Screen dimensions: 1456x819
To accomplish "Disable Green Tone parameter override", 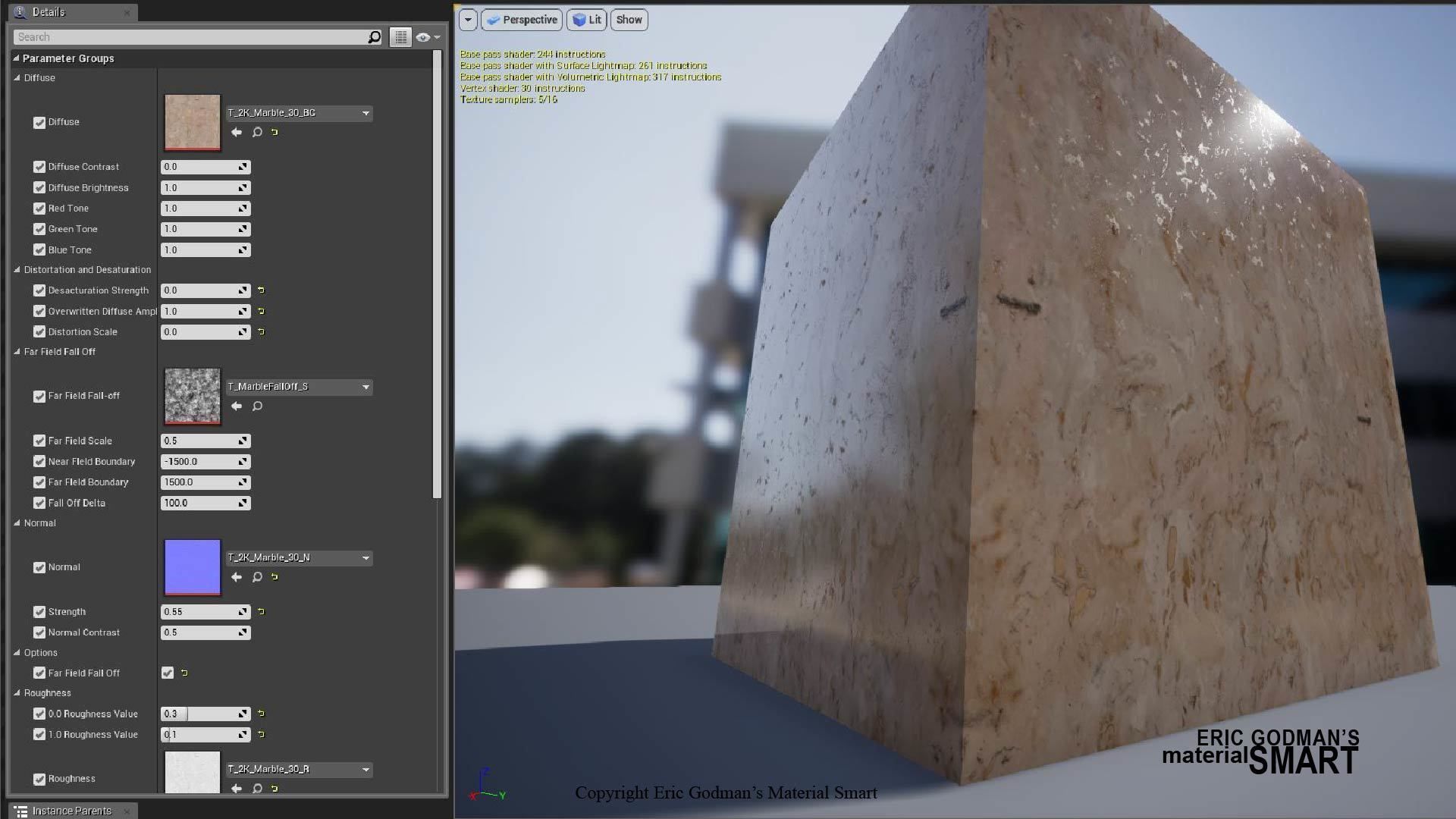I will (39, 229).
